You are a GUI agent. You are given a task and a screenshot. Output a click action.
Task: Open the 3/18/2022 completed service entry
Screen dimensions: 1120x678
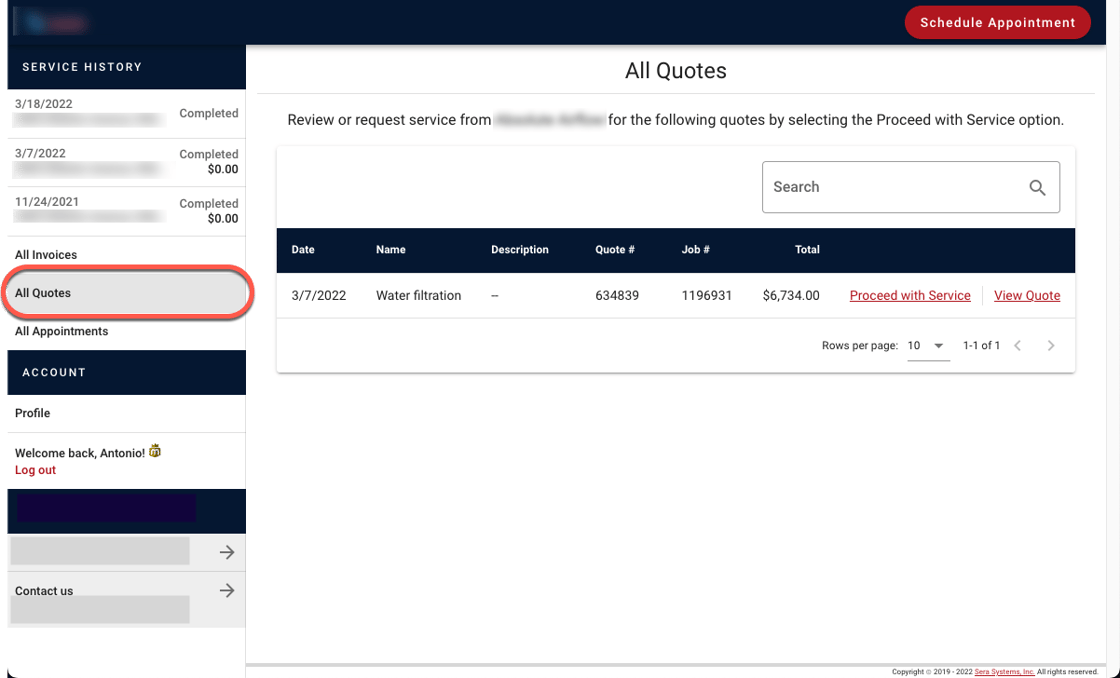126,112
